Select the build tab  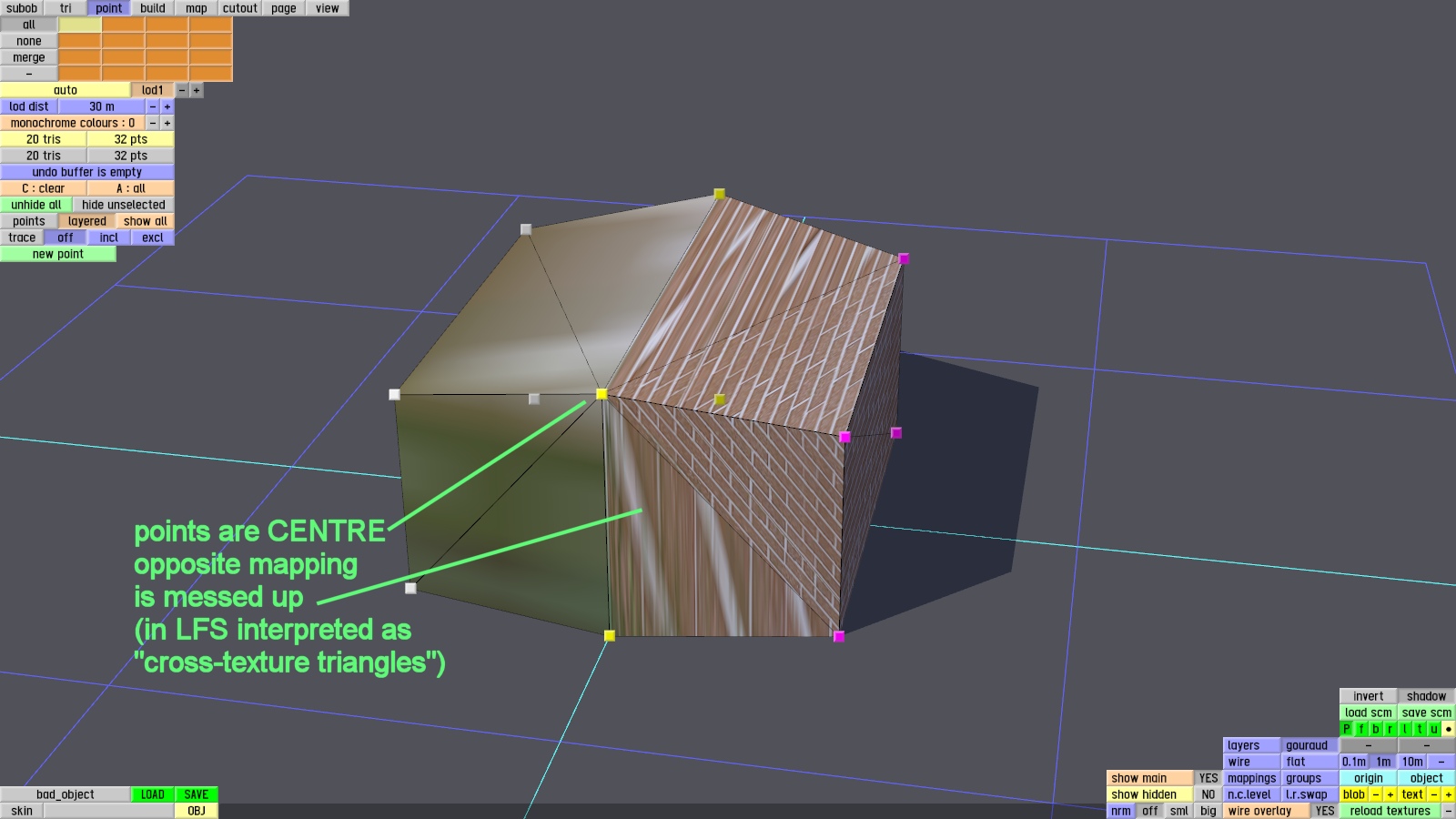point(153,8)
